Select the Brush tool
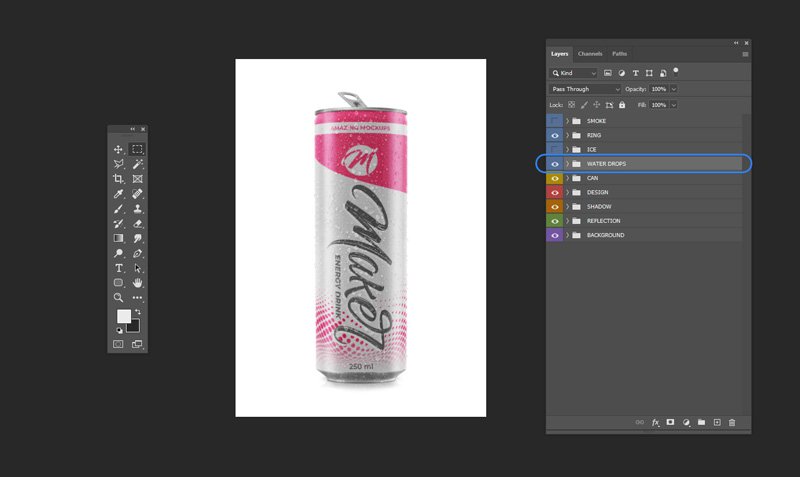The image size is (800, 477). click(x=118, y=209)
